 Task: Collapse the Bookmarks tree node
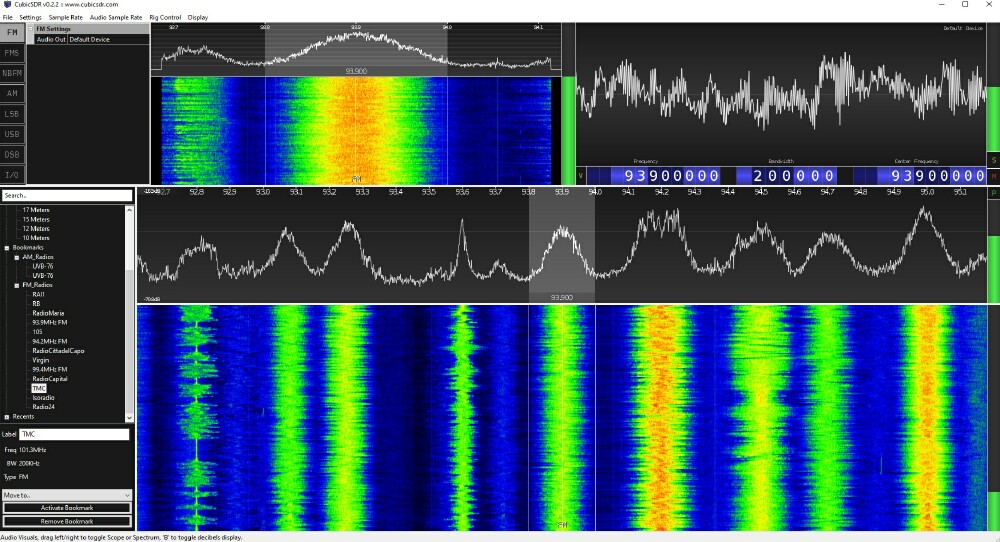point(7,247)
